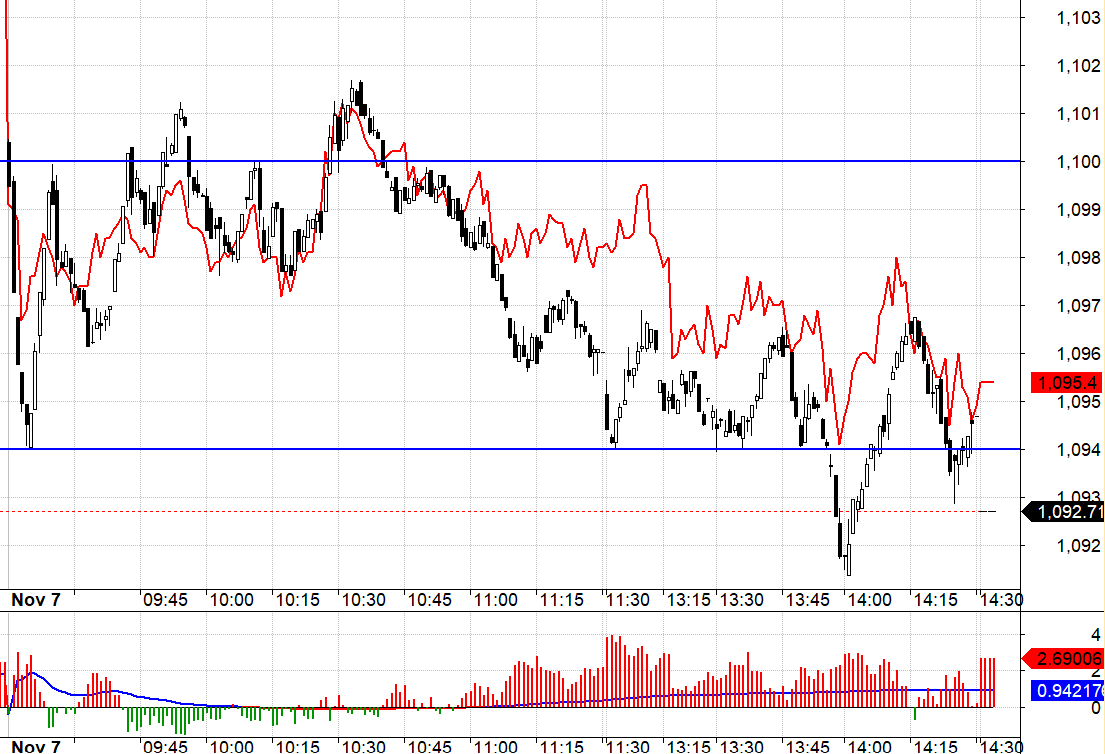The image size is (1105, 754).
Task: Click the 11:30 label on indicator panel time axis
Action: 627,746
